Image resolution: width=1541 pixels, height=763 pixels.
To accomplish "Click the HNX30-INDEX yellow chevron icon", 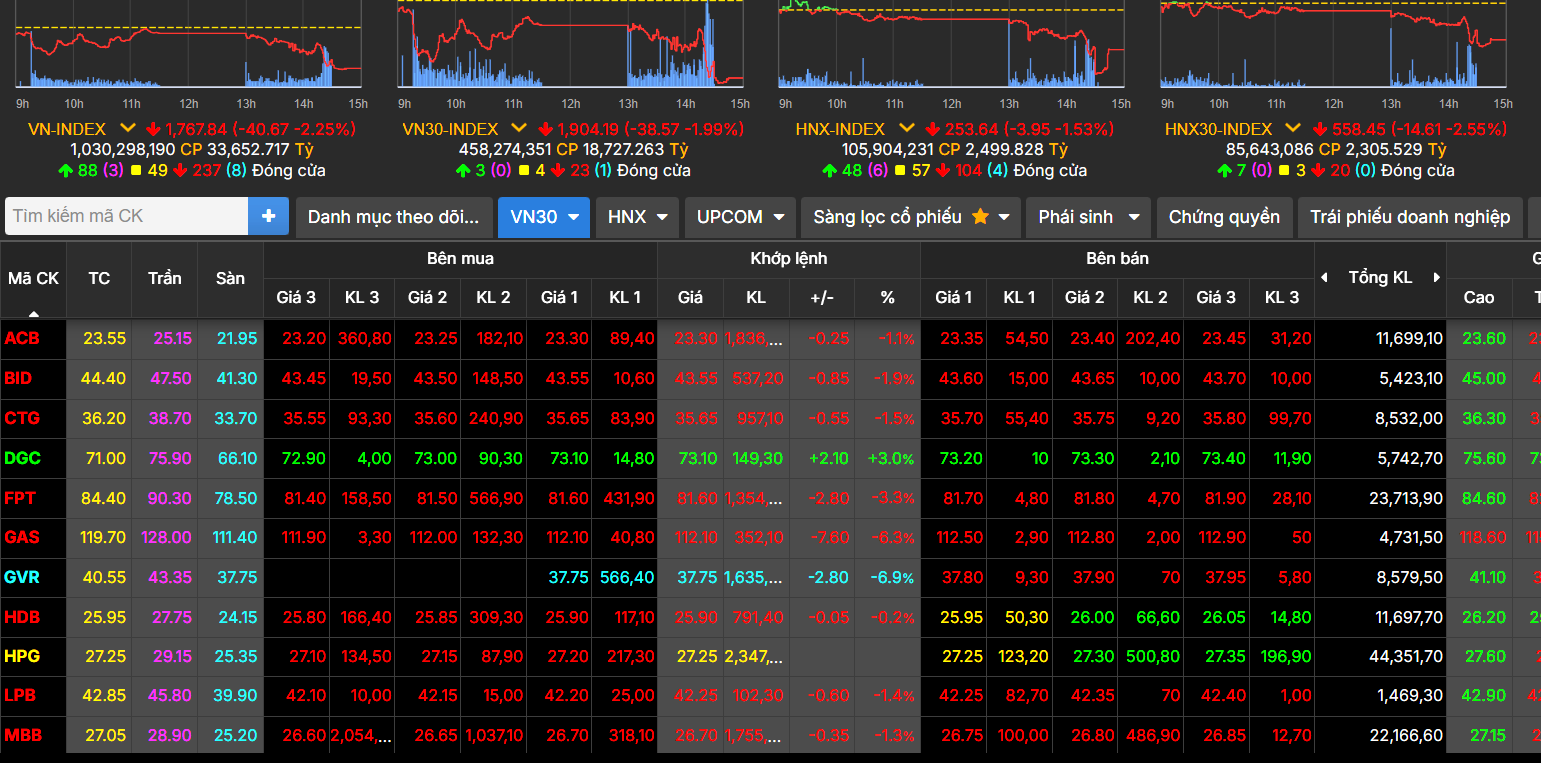I will [x=1292, y=128].
